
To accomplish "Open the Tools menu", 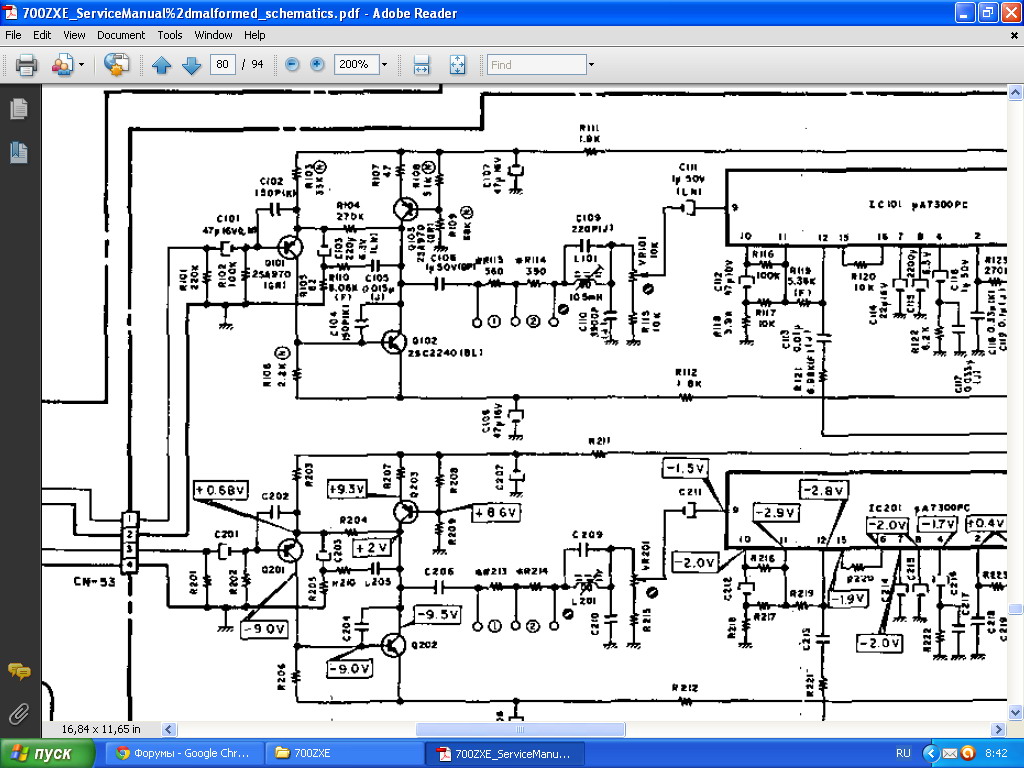I will pyautogui.click(x=169, y=35).
